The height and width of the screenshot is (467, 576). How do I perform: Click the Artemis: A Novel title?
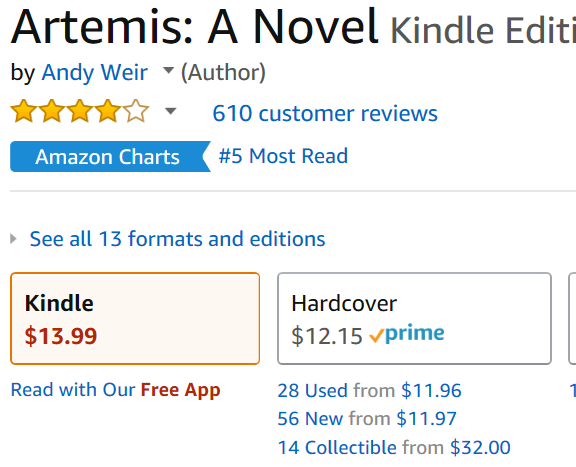coord(195,26)
